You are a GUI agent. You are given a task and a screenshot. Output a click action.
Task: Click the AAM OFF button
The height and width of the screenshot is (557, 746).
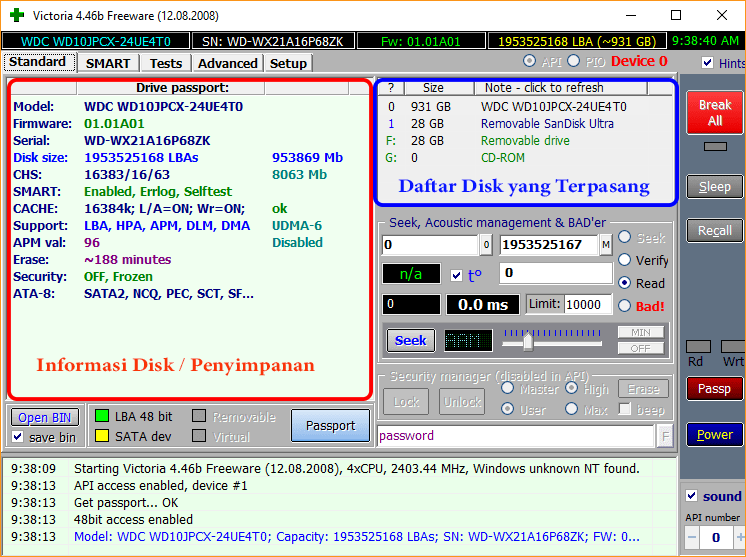pos(640,348)
